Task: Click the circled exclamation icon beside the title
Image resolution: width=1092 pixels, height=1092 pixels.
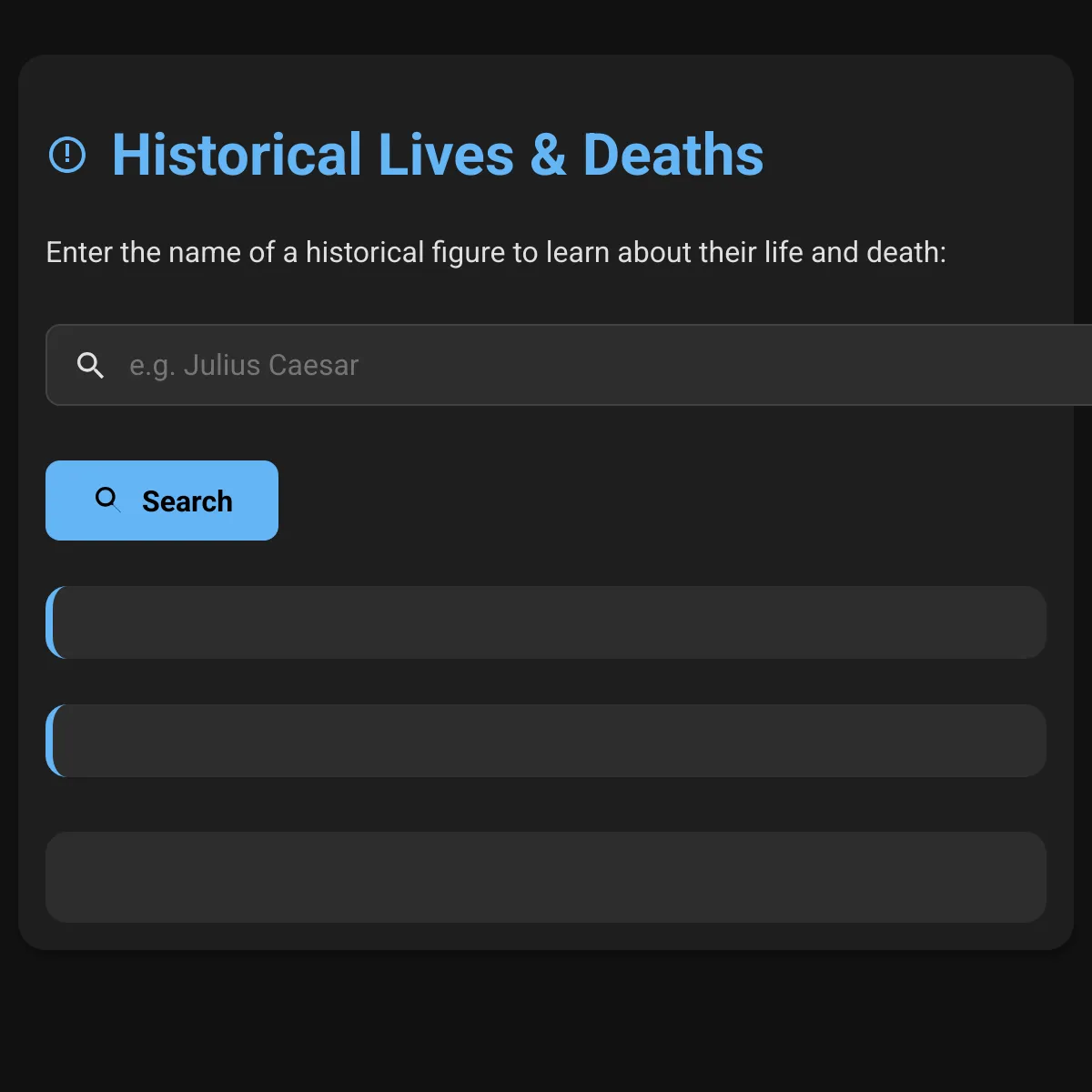Action: [67, 155]
